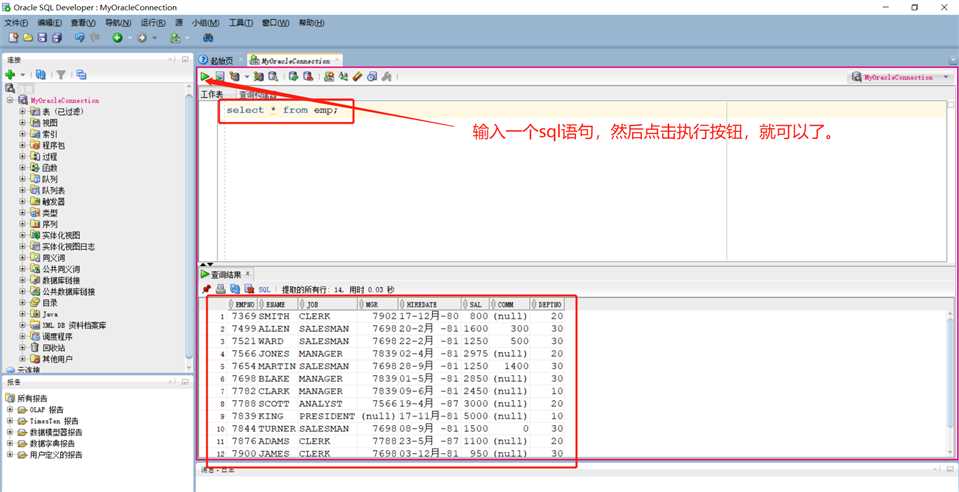
Task: Open the 帮助(H) menu
Action: point(311,23)
